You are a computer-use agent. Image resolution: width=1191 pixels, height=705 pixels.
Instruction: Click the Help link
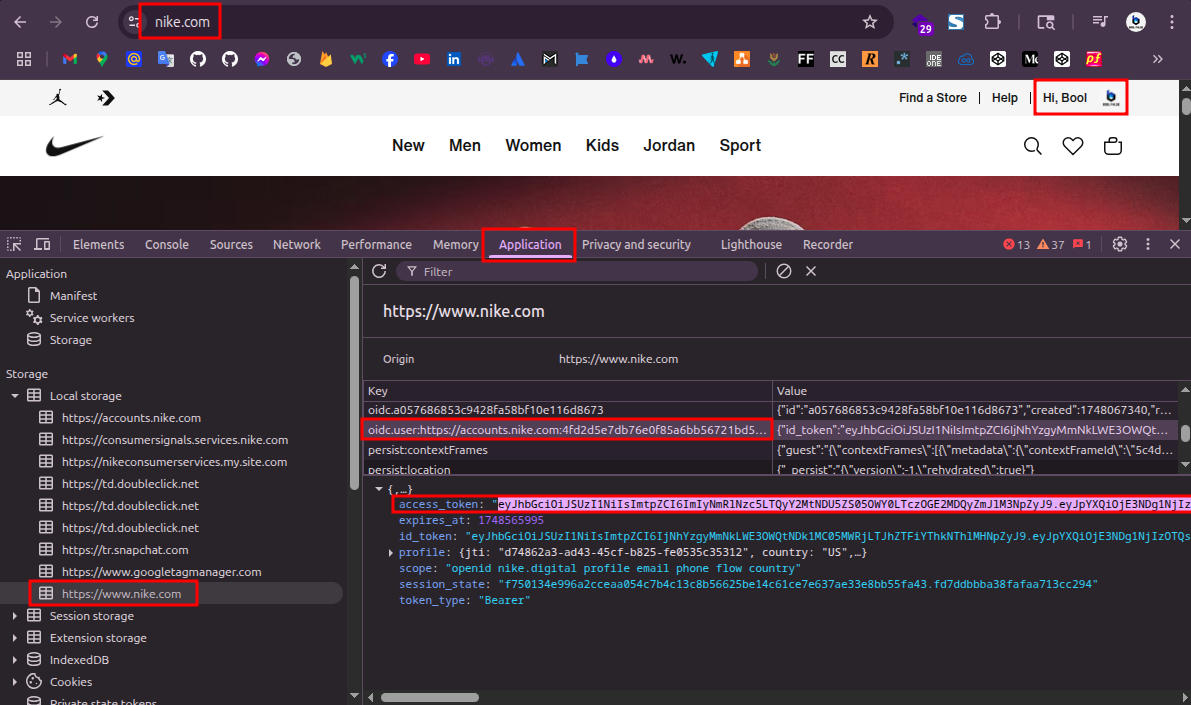[x=1004, y=98]
